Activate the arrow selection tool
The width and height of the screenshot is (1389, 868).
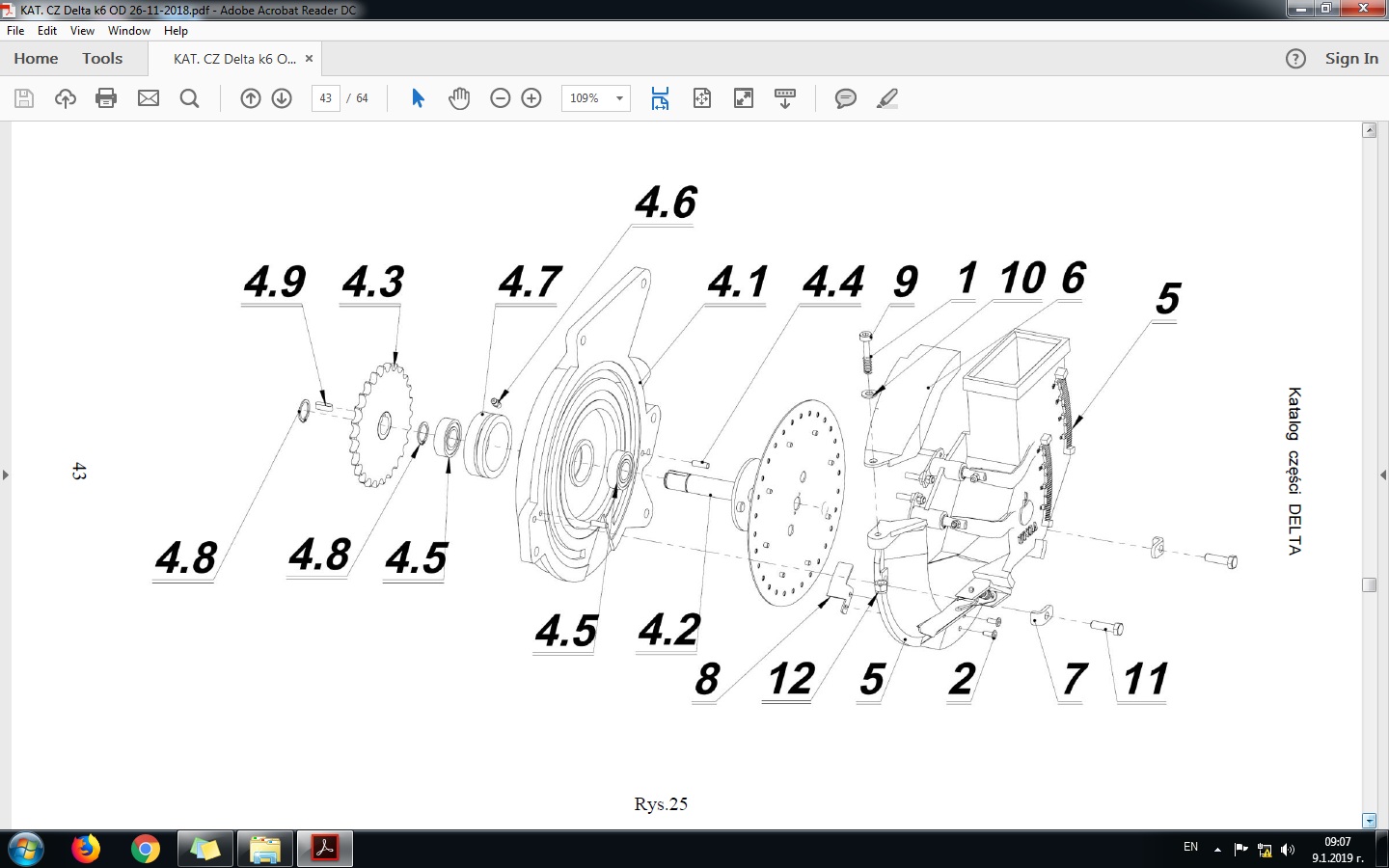pos(418,98)
